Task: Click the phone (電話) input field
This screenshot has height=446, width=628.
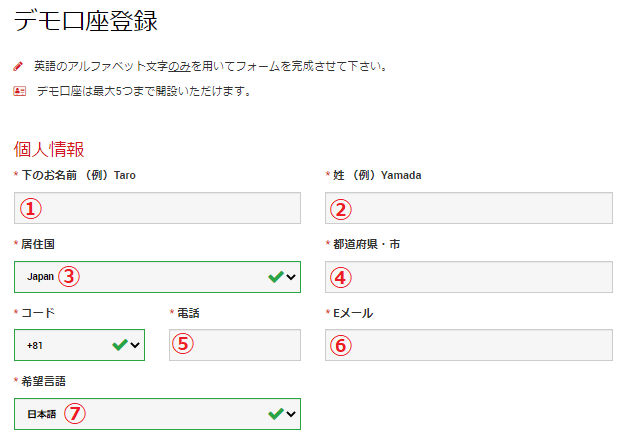Action: tap(235, 345)
